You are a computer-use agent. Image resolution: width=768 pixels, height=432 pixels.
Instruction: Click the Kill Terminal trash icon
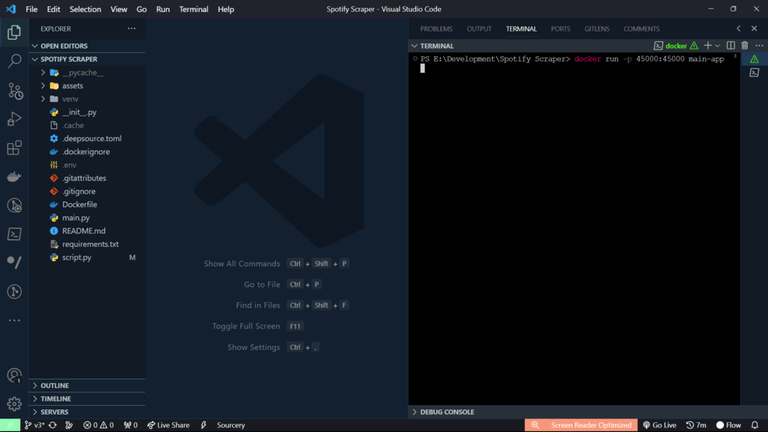coord(744,46)
